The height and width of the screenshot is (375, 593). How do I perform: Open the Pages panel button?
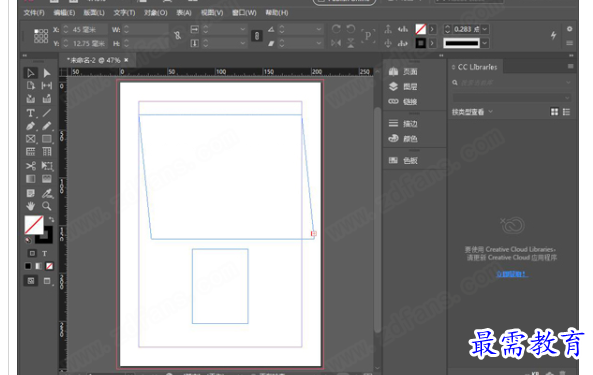click(403, 71)
